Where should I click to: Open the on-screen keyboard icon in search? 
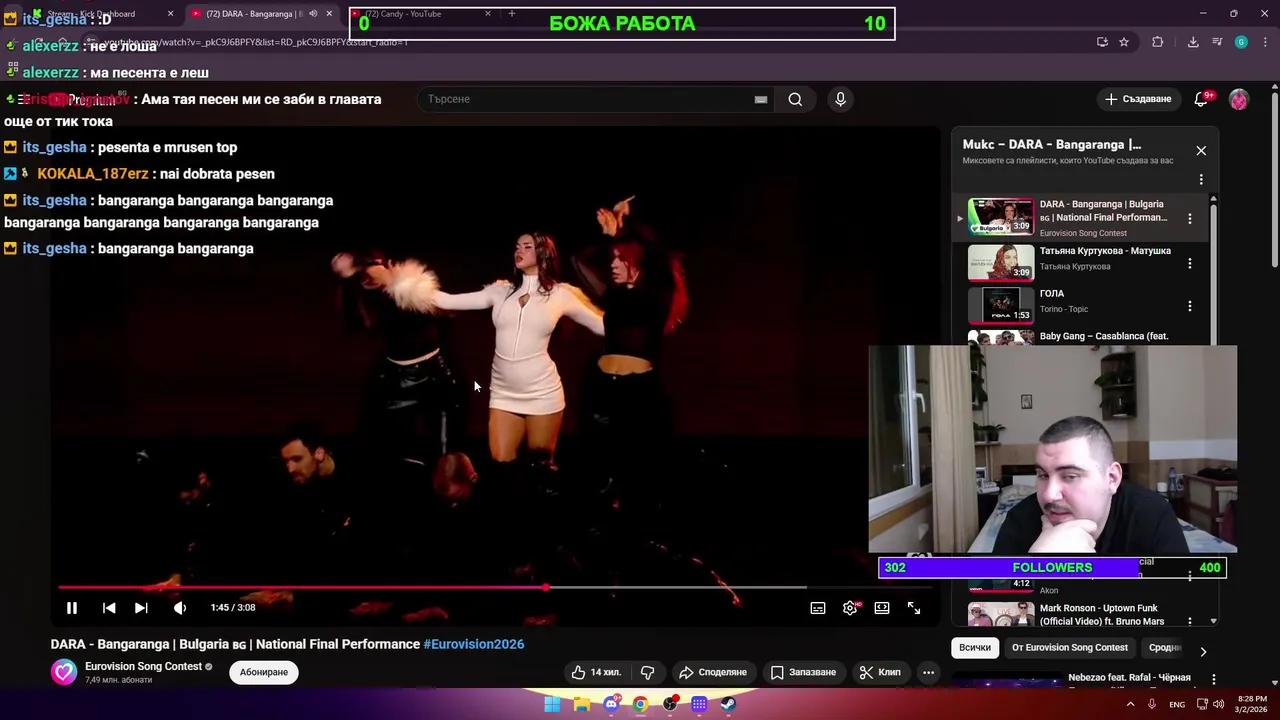[x=761, y=99]
